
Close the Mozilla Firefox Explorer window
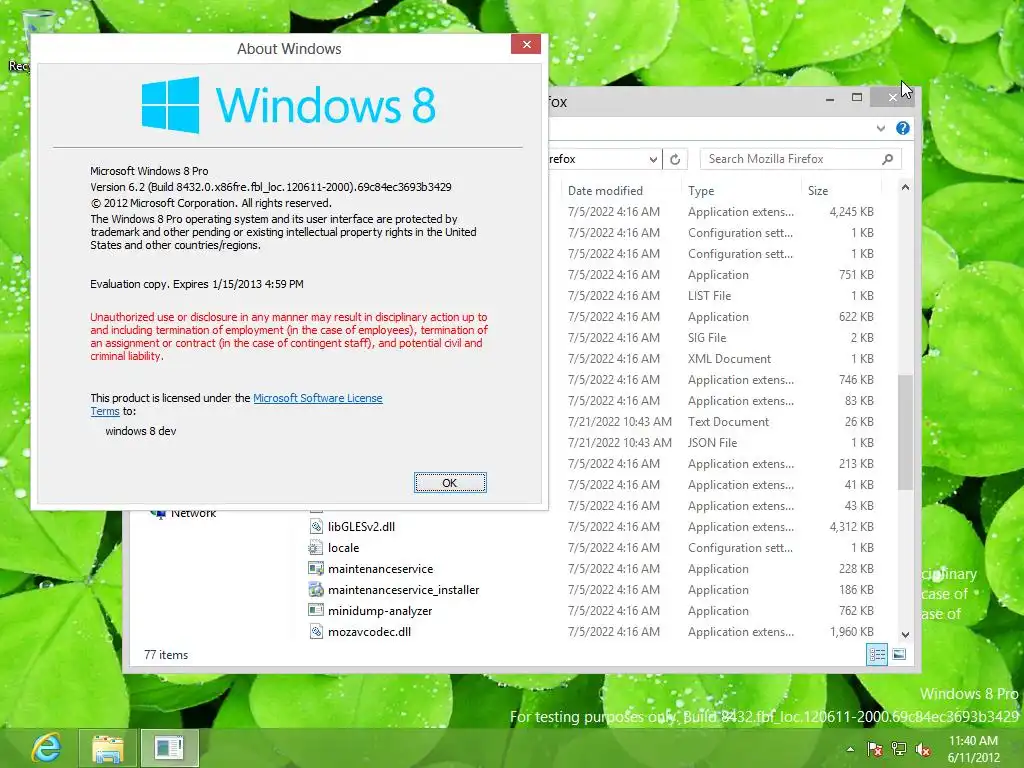point(892,97)
